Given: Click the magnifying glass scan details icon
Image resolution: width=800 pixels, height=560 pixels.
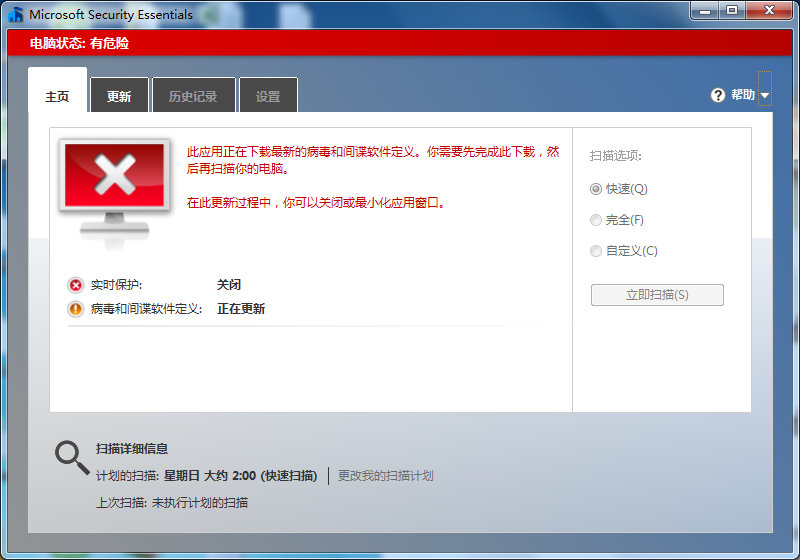Looking at the screenshot, I should tap(71, 457).
